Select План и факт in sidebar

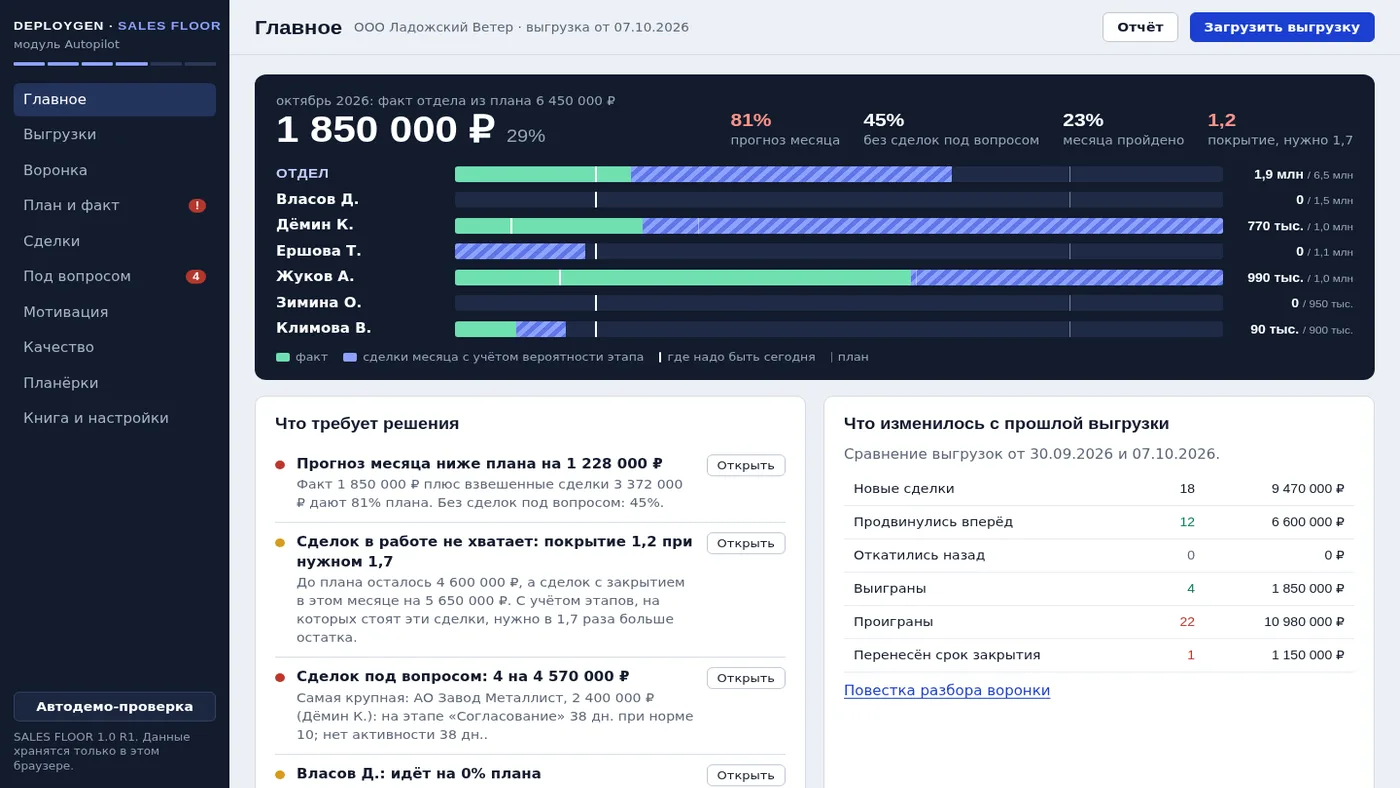[115, 206]
